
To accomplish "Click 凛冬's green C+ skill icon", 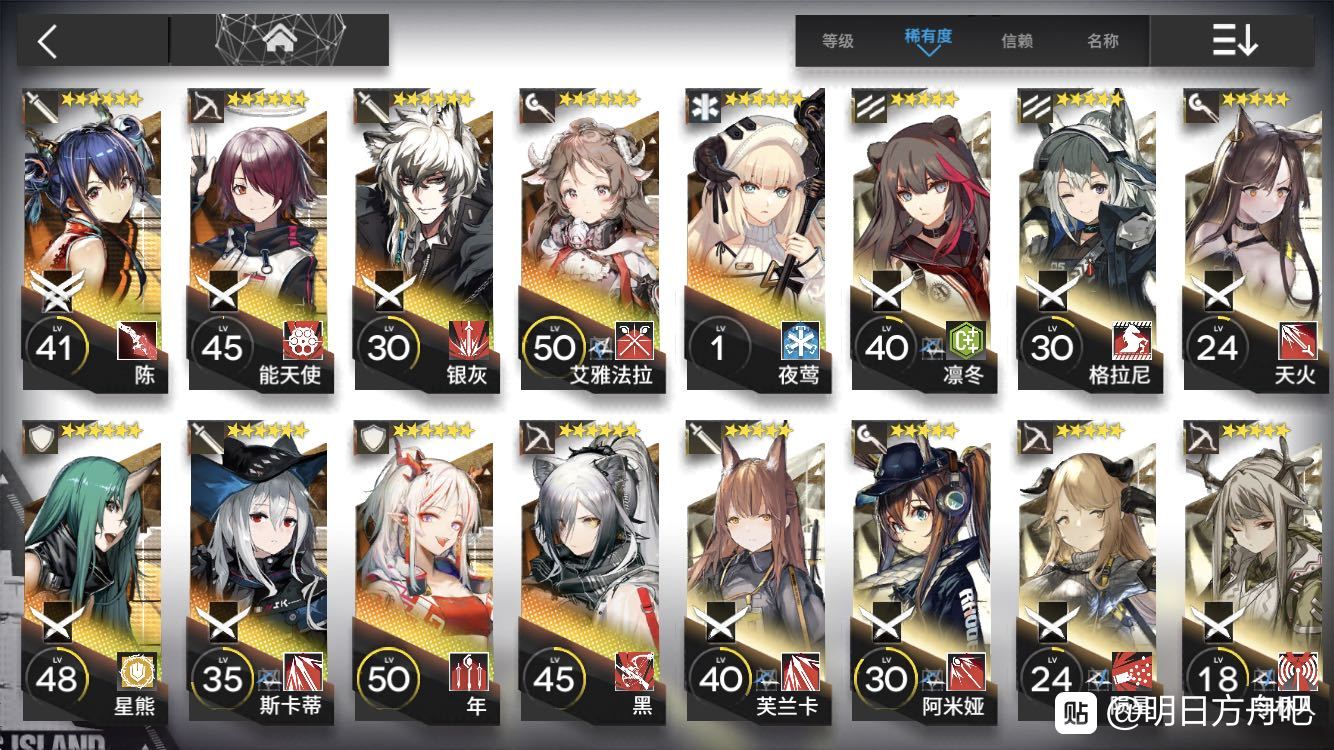I will click(967, 342).
